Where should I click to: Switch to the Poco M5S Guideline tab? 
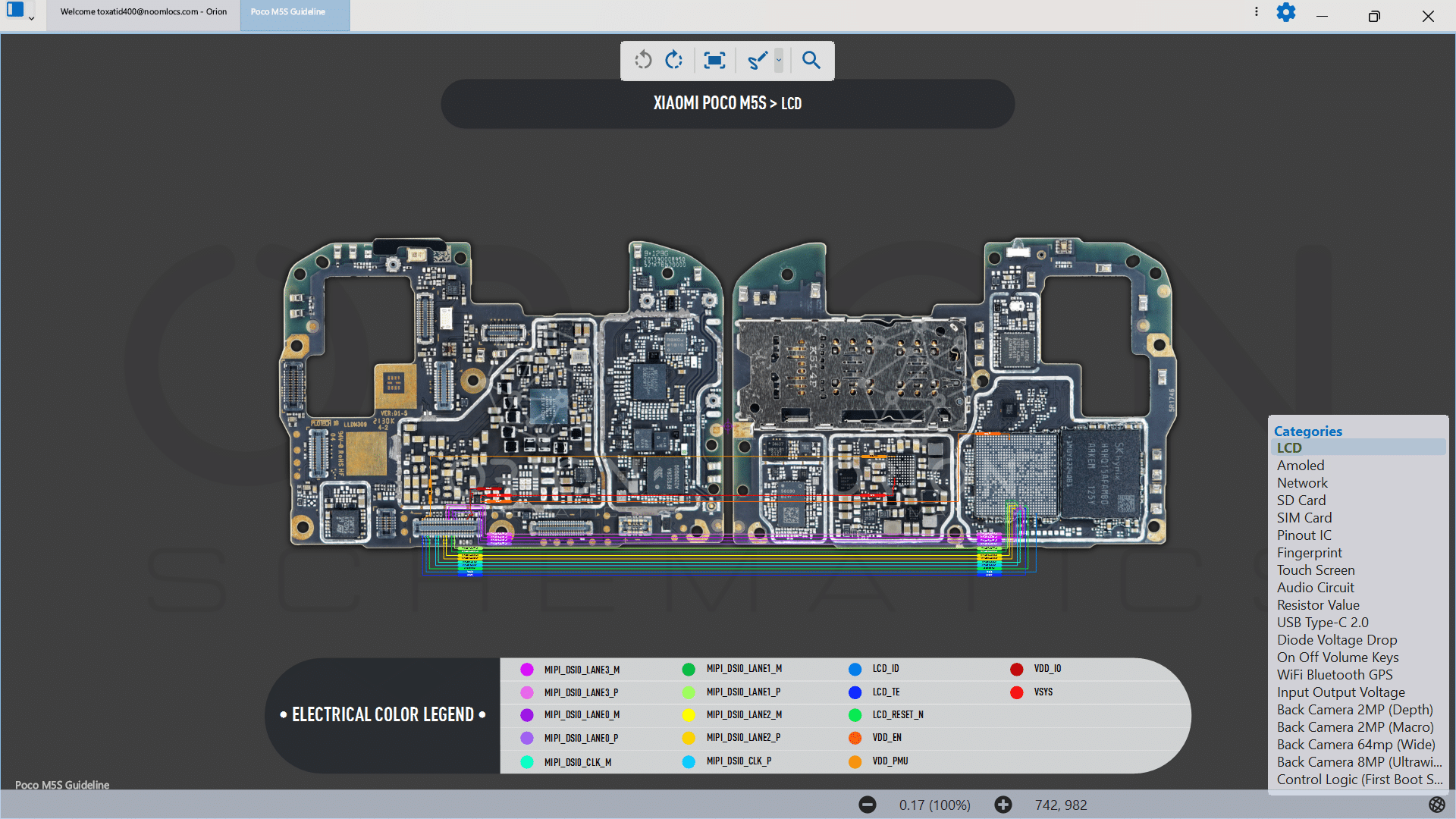point(295,12)
